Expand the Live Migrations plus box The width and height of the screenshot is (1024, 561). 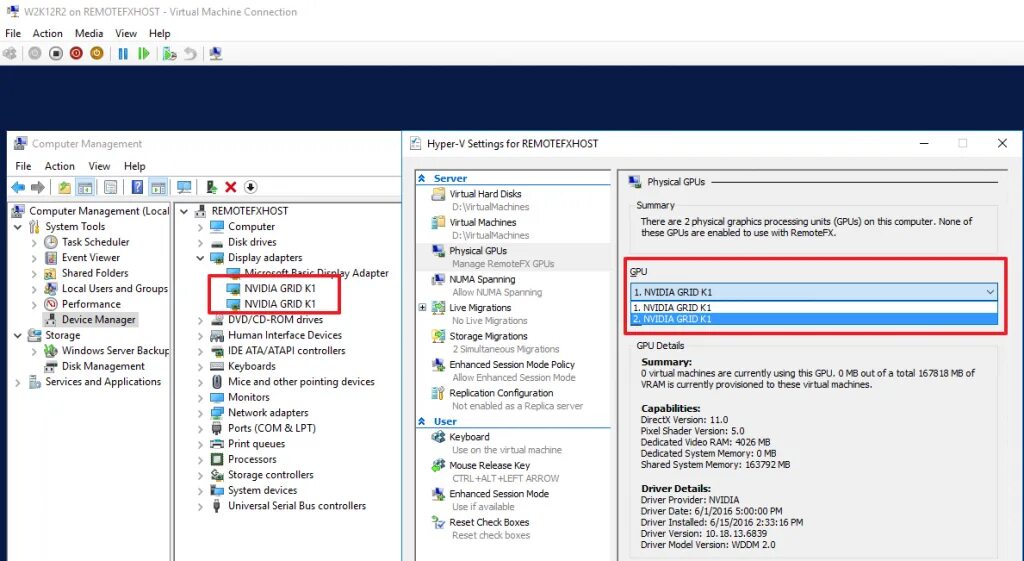pyautogui.click(x=422, y=308)
